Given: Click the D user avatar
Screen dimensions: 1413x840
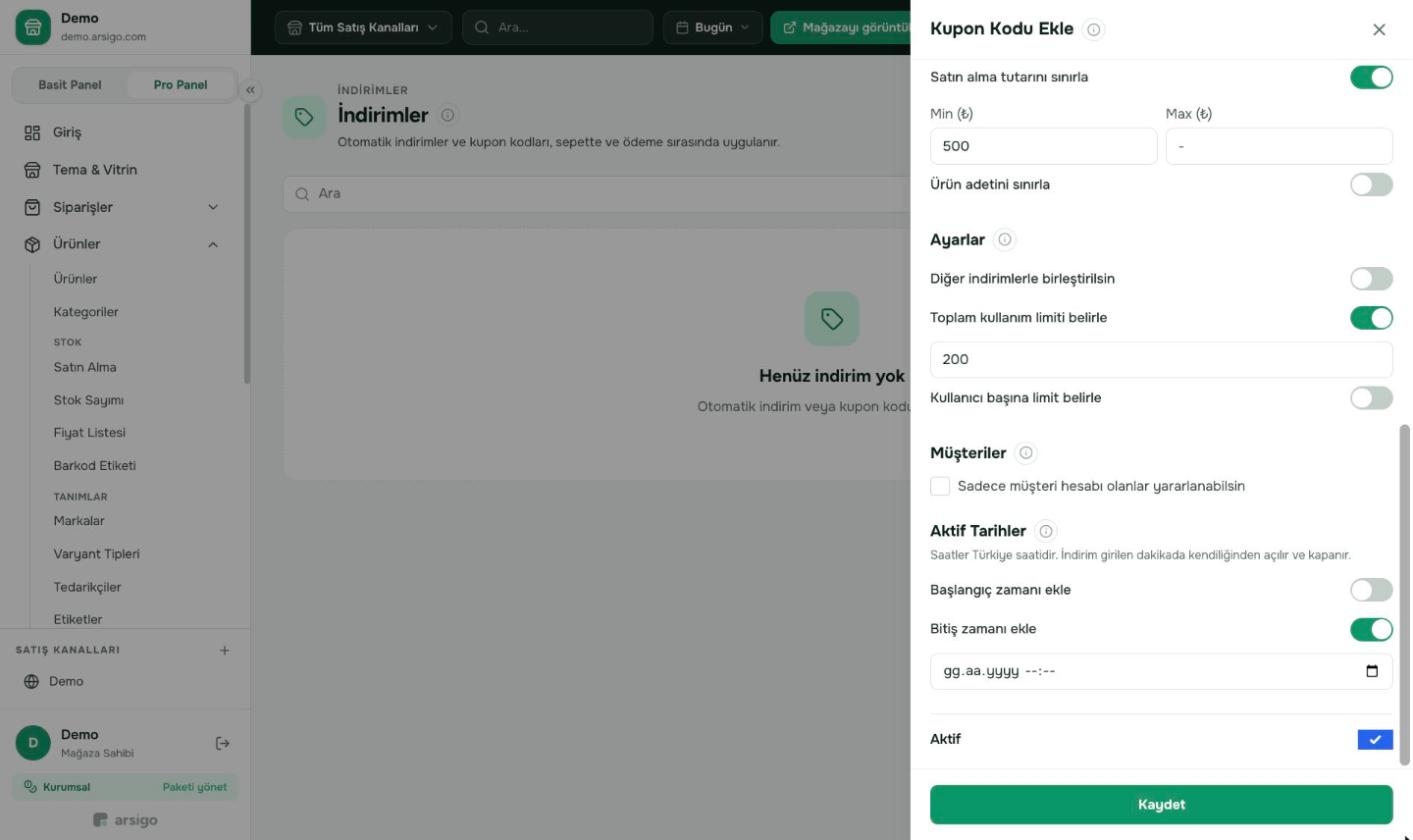Looking at the screenshot, I should pos(33,743).
